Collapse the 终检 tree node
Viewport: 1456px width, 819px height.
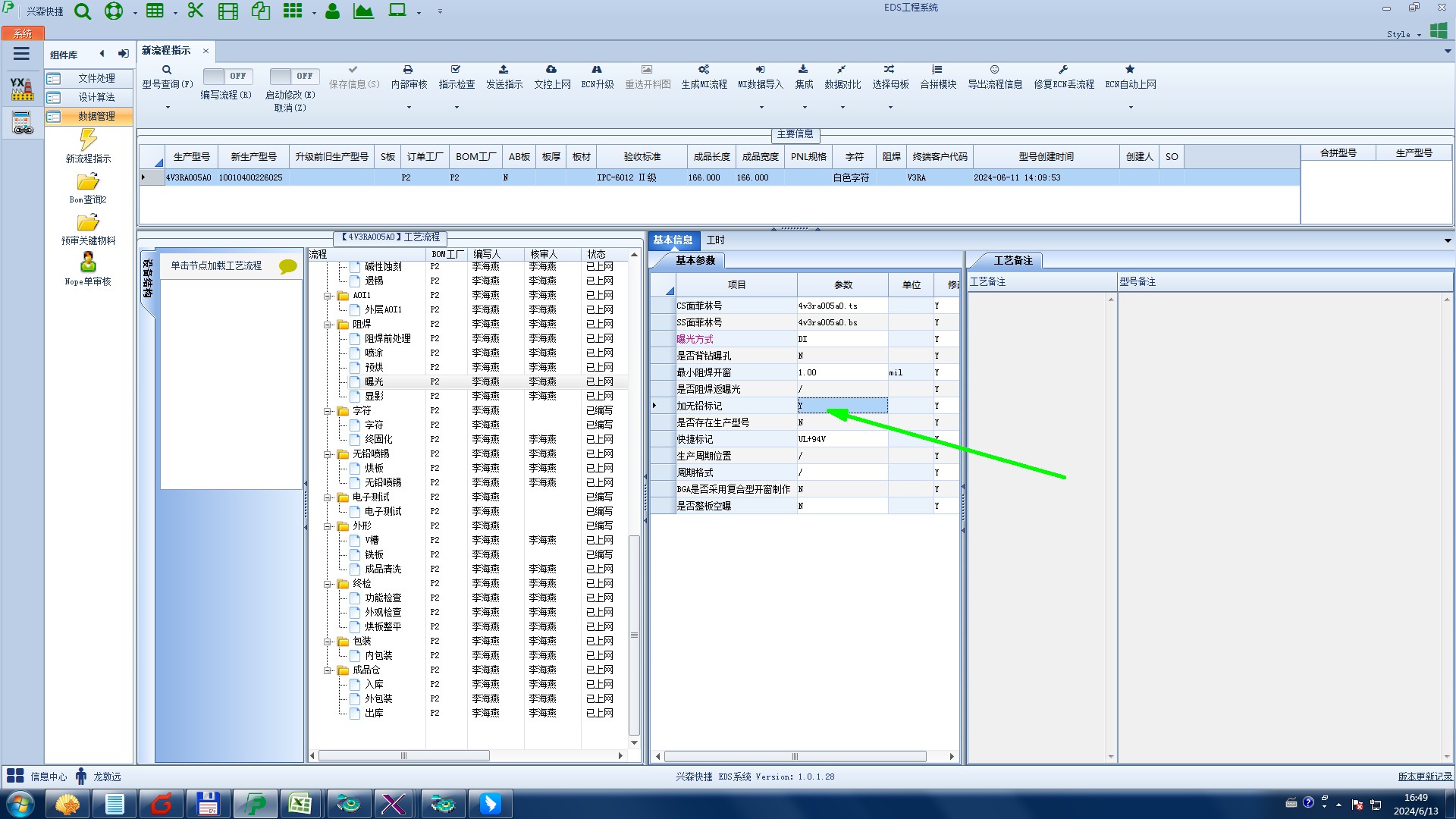(x=328, y=584)
